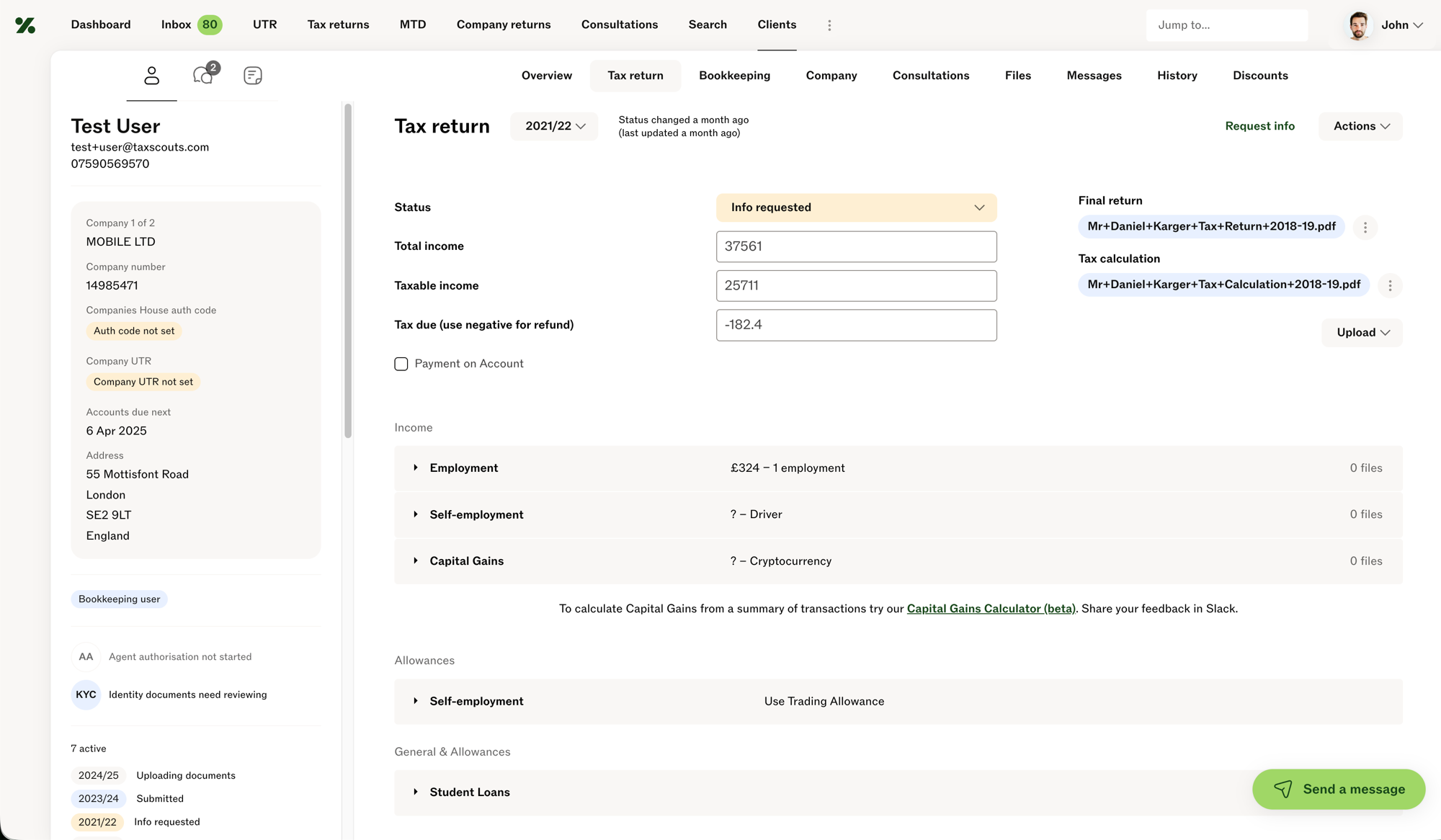Open the Capital Gains Calculator (beta) link
This screenshot has width=1441, height=840.
pyautogui.click(x=991, y=609)
